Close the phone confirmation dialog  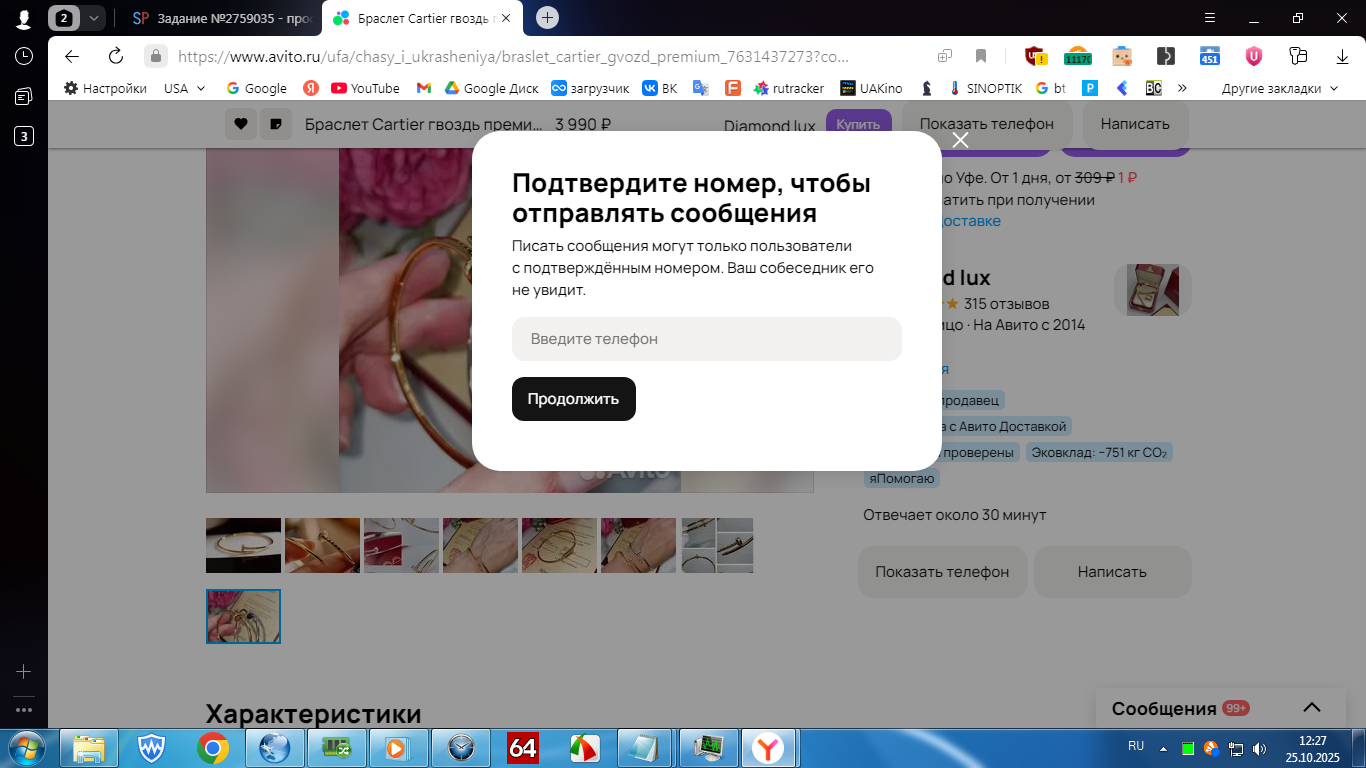tap(961, 140)
